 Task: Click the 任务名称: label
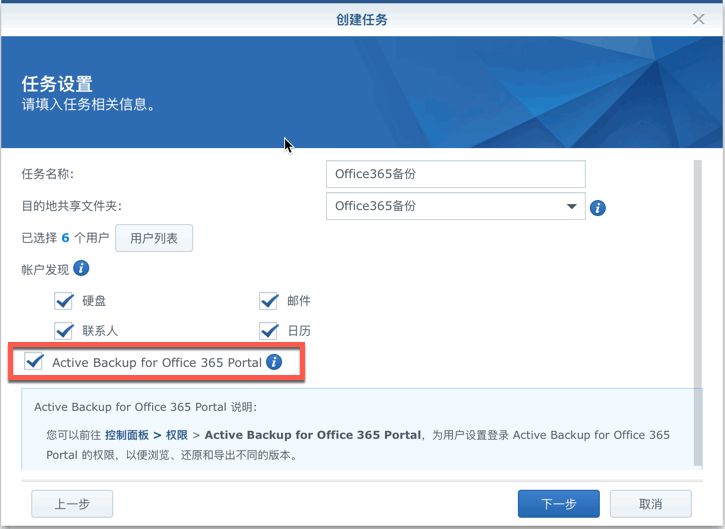click(48, 174)
